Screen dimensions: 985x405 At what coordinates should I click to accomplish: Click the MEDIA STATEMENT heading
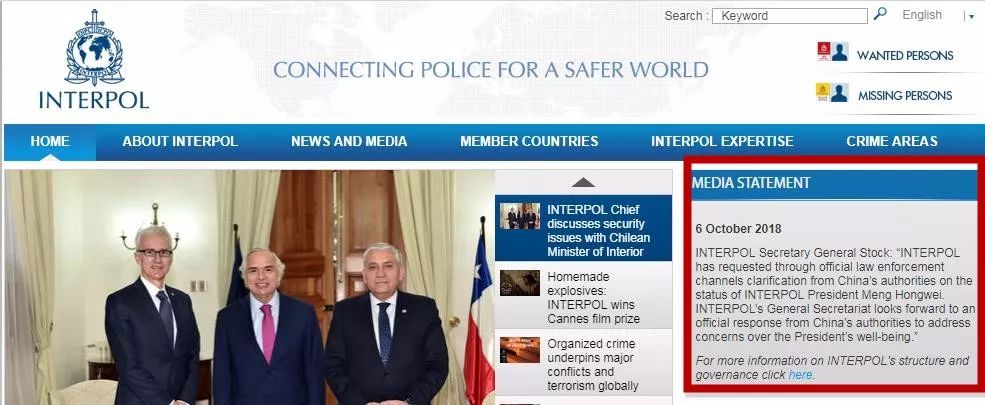point(751,183)
